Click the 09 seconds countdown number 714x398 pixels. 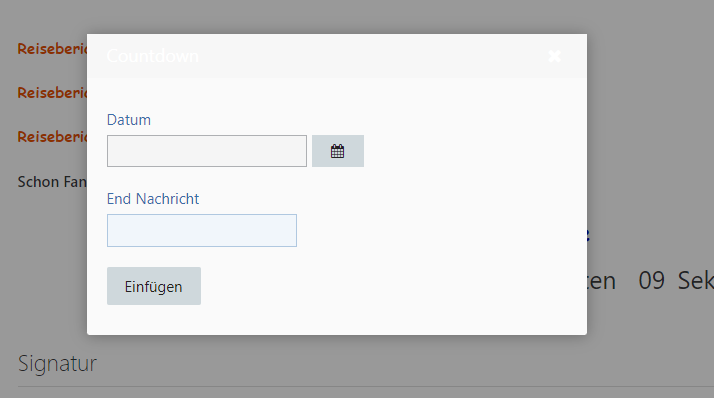652,281
